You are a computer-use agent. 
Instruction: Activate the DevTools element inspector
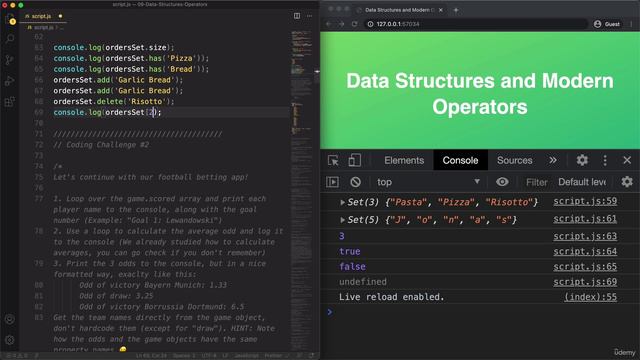pos(333,160)
